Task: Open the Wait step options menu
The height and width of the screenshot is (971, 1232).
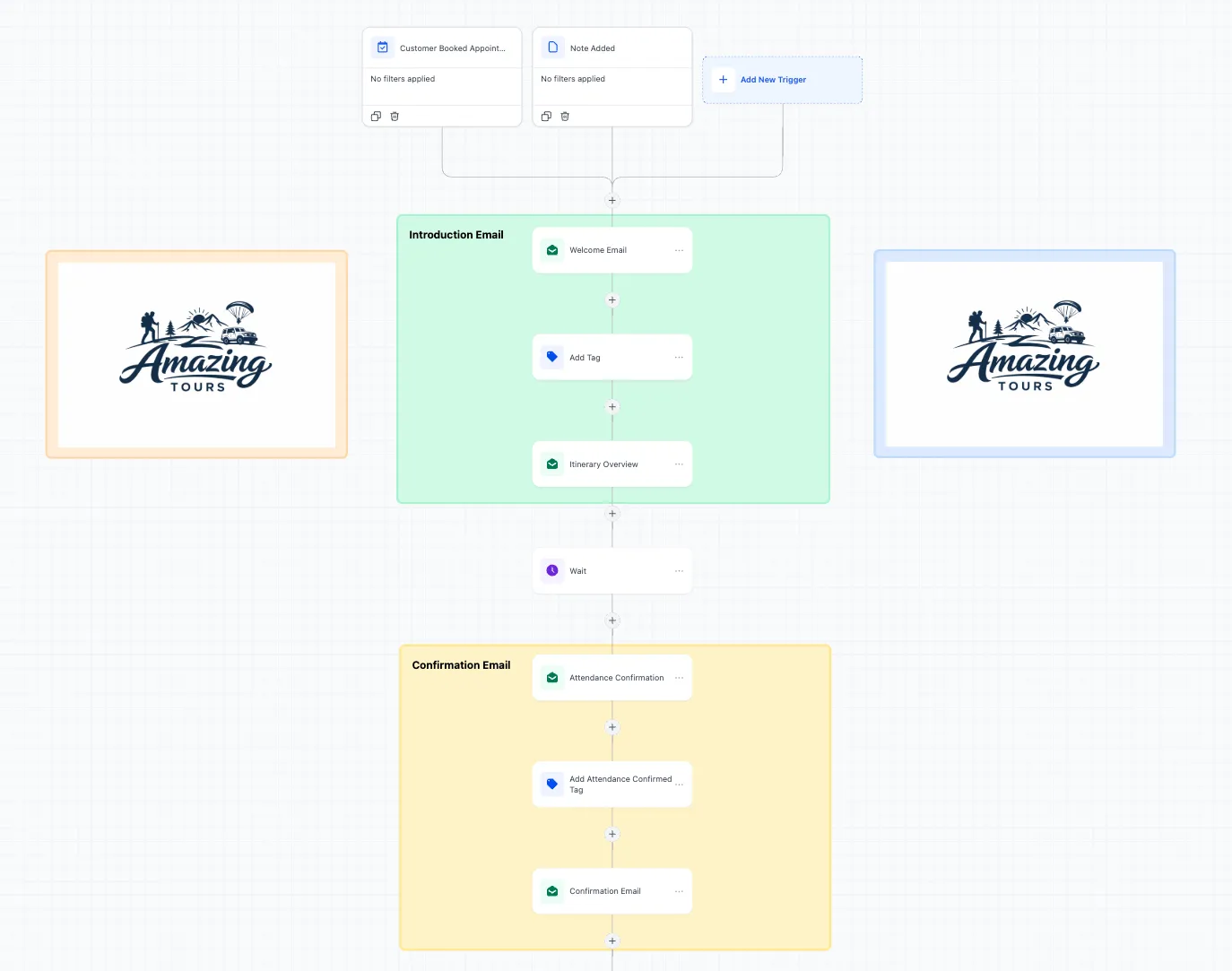Action: pyautogui.click(x=679, y=570)
